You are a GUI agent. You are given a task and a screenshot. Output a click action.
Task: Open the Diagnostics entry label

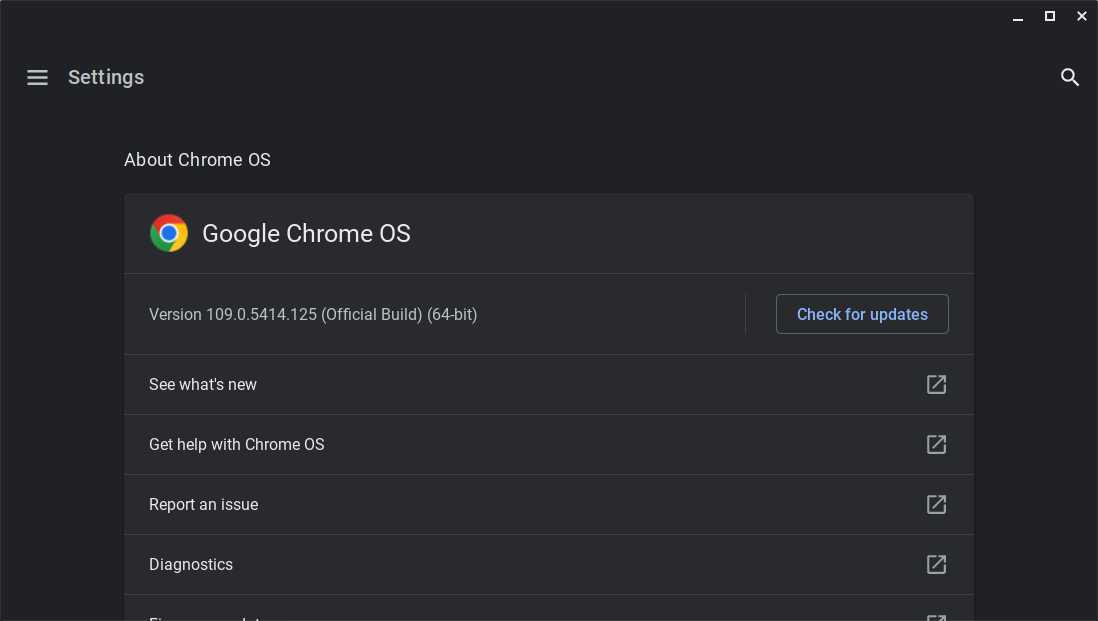coord(191,564)
